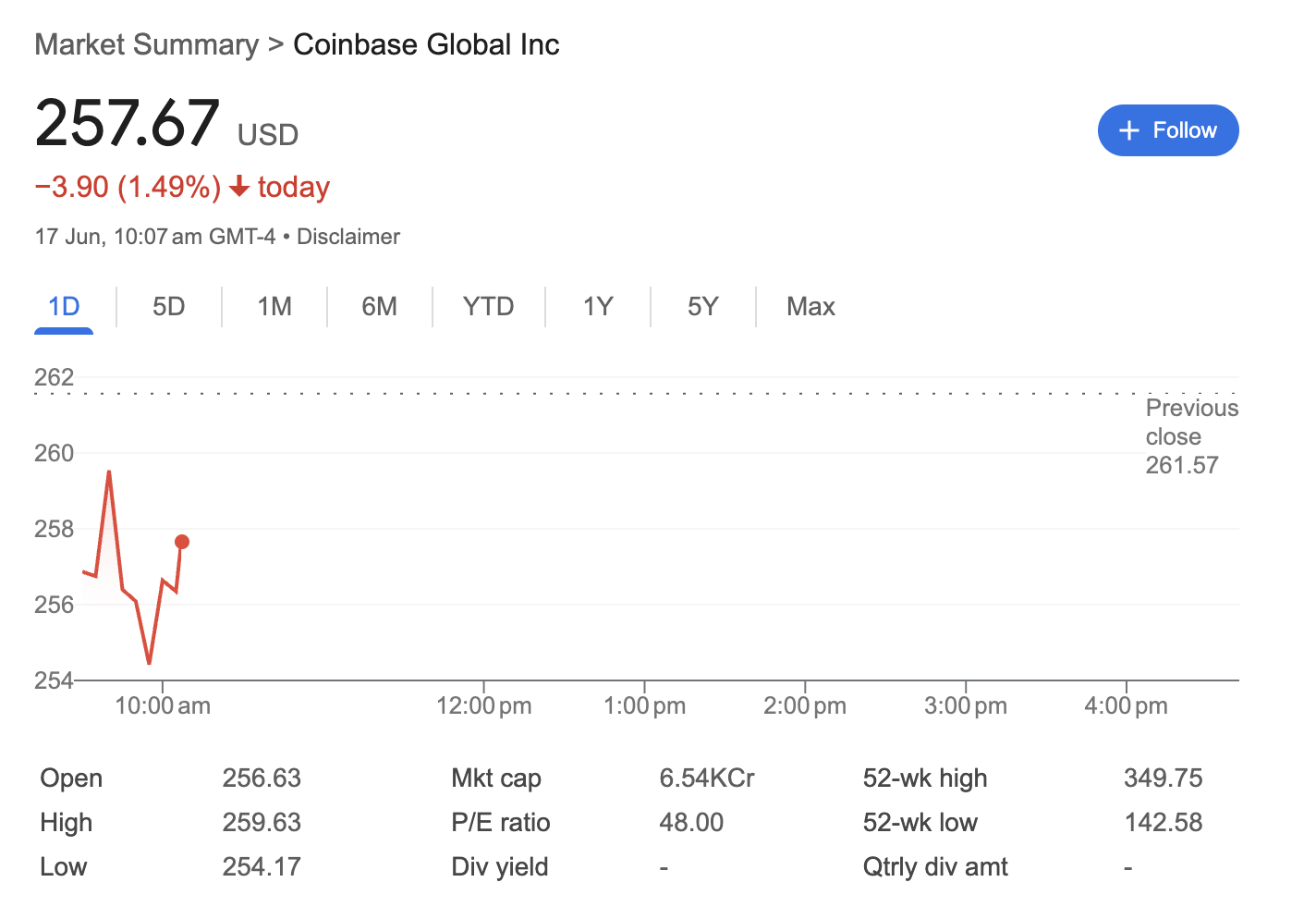This screenshot has width=1316, height=919.
Task: Switch to the 5D tab
Action: click(169, 307)
